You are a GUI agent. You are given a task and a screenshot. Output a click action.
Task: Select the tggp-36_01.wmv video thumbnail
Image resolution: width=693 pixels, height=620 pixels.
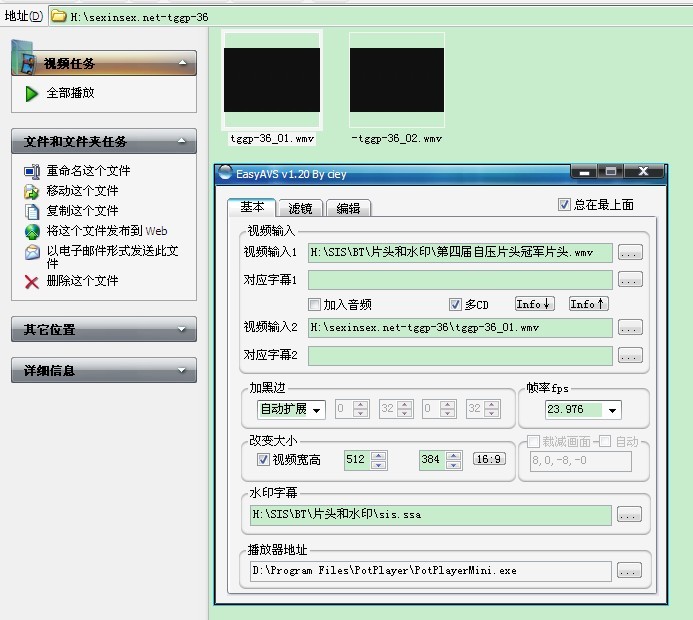(x=272, y=80)
